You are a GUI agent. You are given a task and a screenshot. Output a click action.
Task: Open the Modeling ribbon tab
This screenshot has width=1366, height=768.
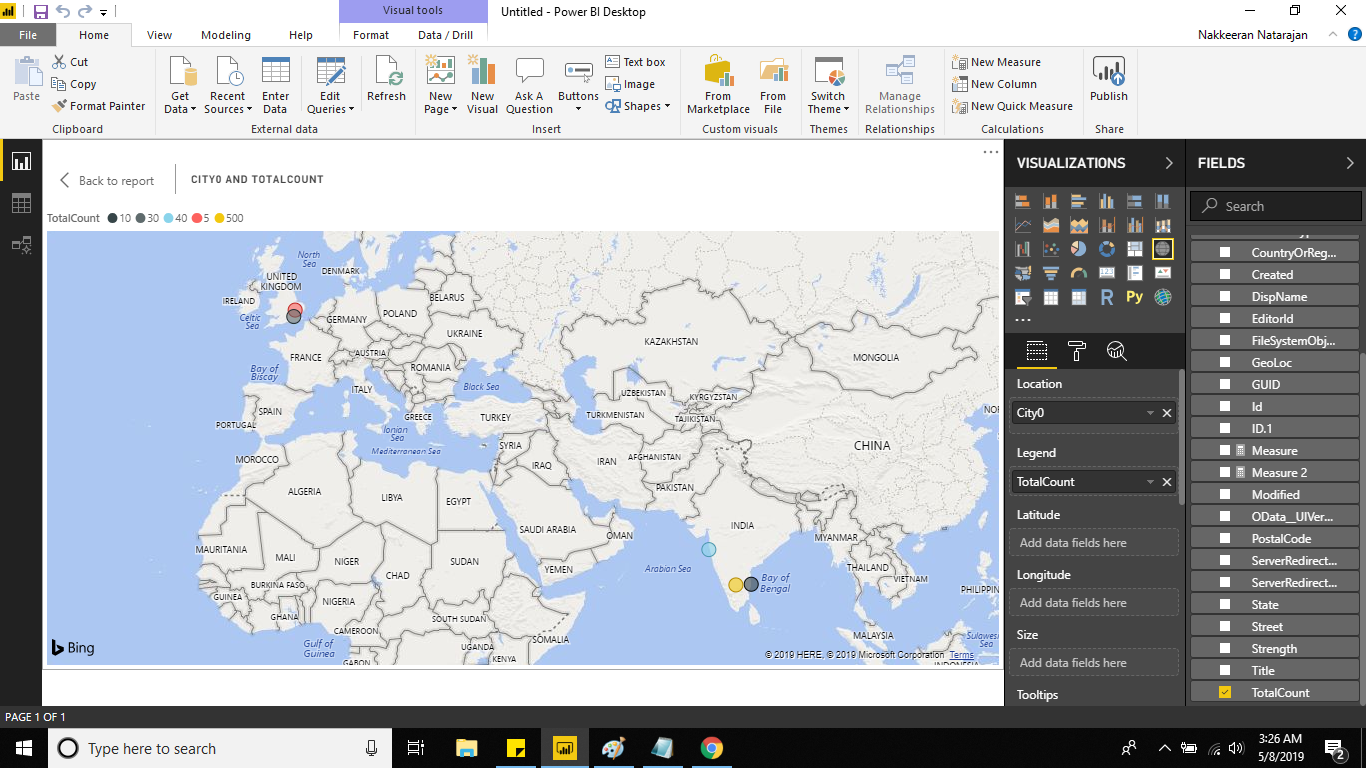pos(226,35)
